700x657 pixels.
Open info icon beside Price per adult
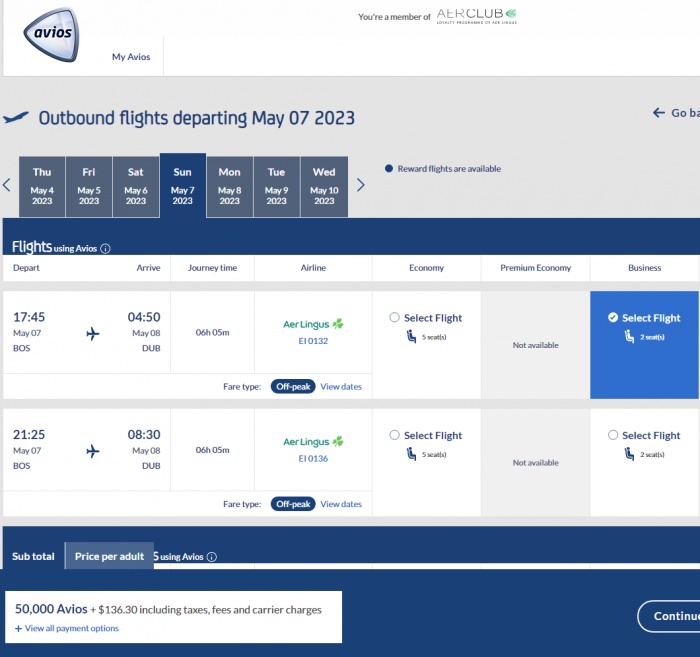point(212,557)
